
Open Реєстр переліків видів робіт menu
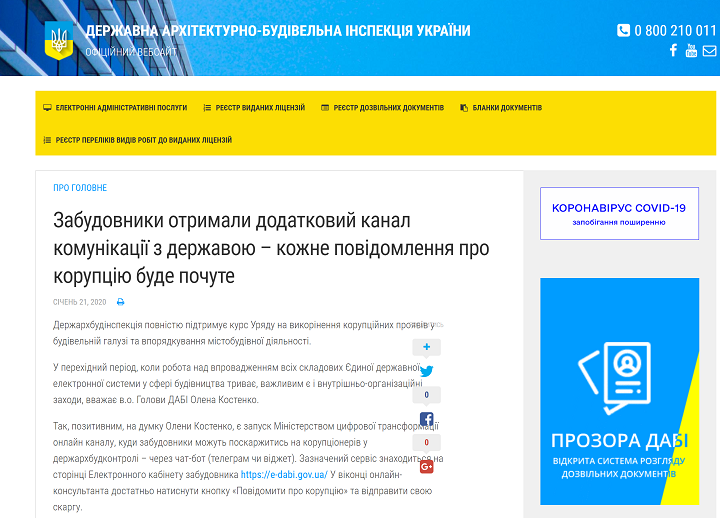point(137,140)
